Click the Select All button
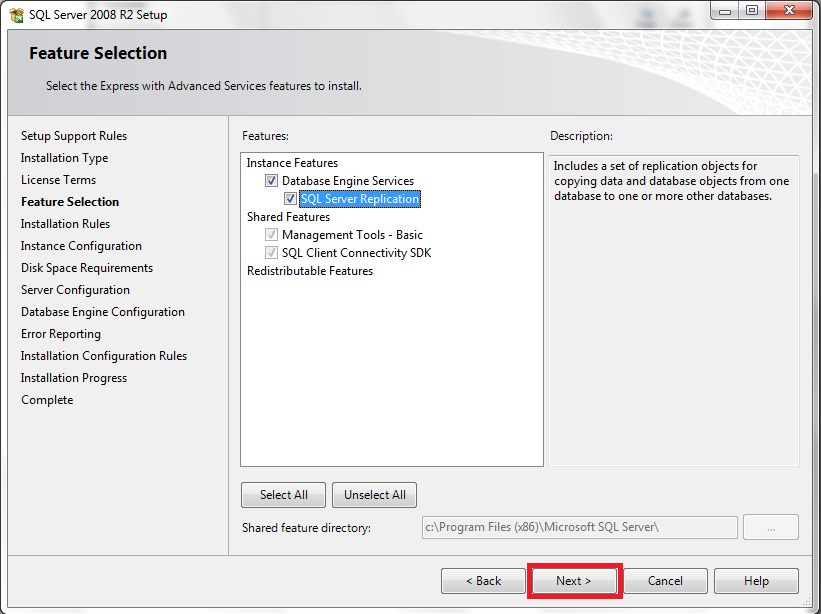 (283, 495)
